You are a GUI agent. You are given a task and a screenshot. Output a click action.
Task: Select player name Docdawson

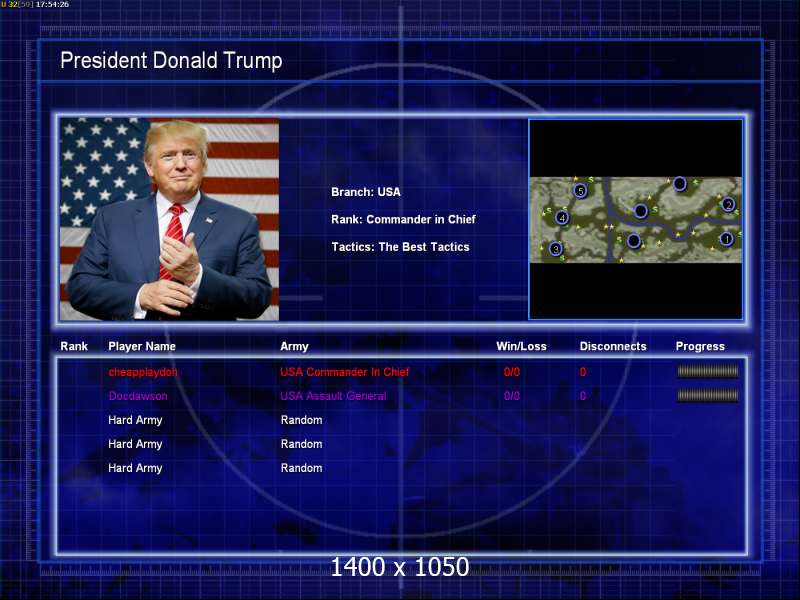tap(138, 396)
